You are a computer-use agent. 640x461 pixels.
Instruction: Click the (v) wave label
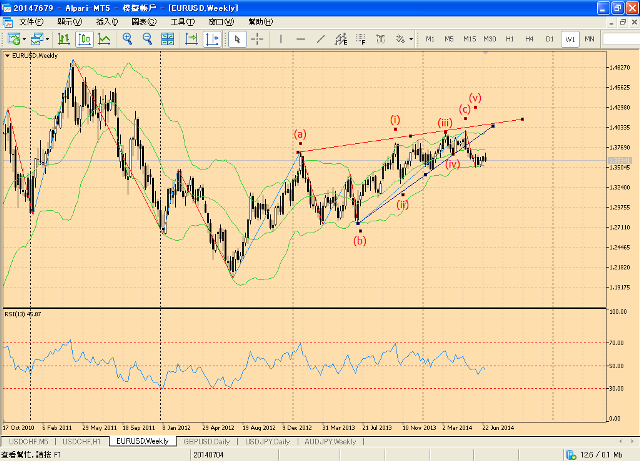point(475,98)
